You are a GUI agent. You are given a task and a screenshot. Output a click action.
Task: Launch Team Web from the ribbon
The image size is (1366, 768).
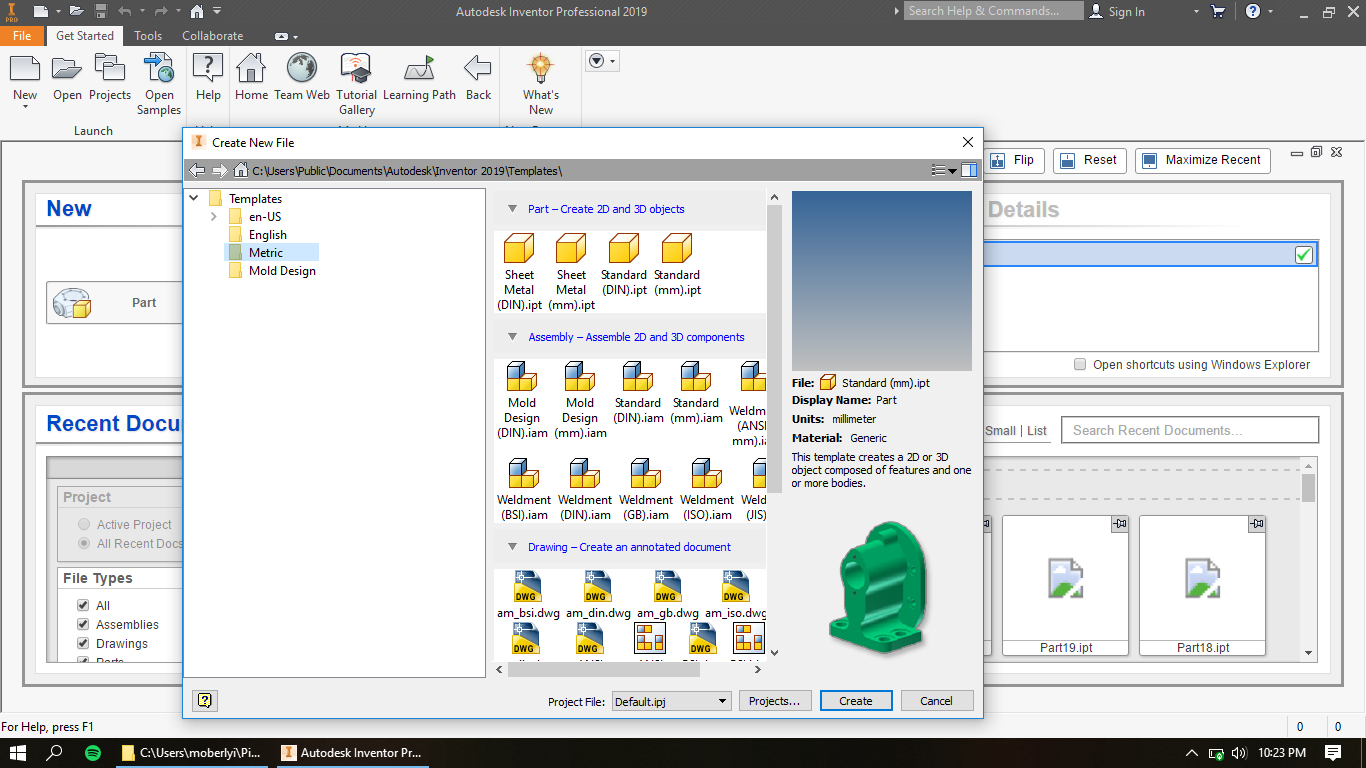click(302, 78)
